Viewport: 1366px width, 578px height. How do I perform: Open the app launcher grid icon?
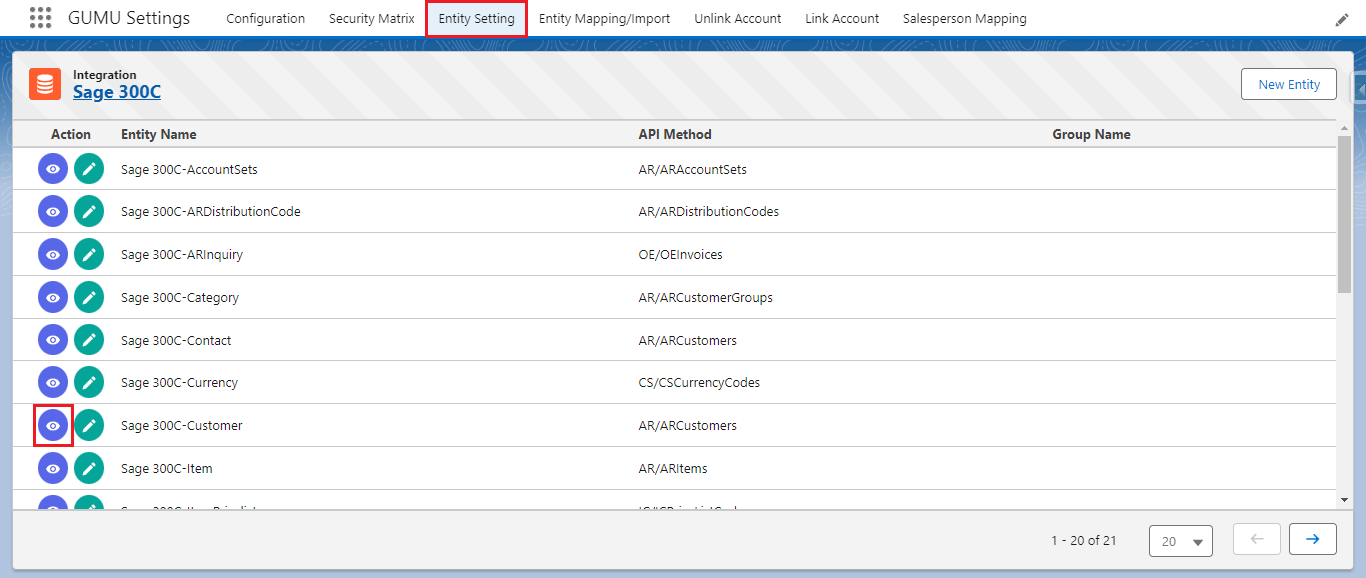point(40,18)
